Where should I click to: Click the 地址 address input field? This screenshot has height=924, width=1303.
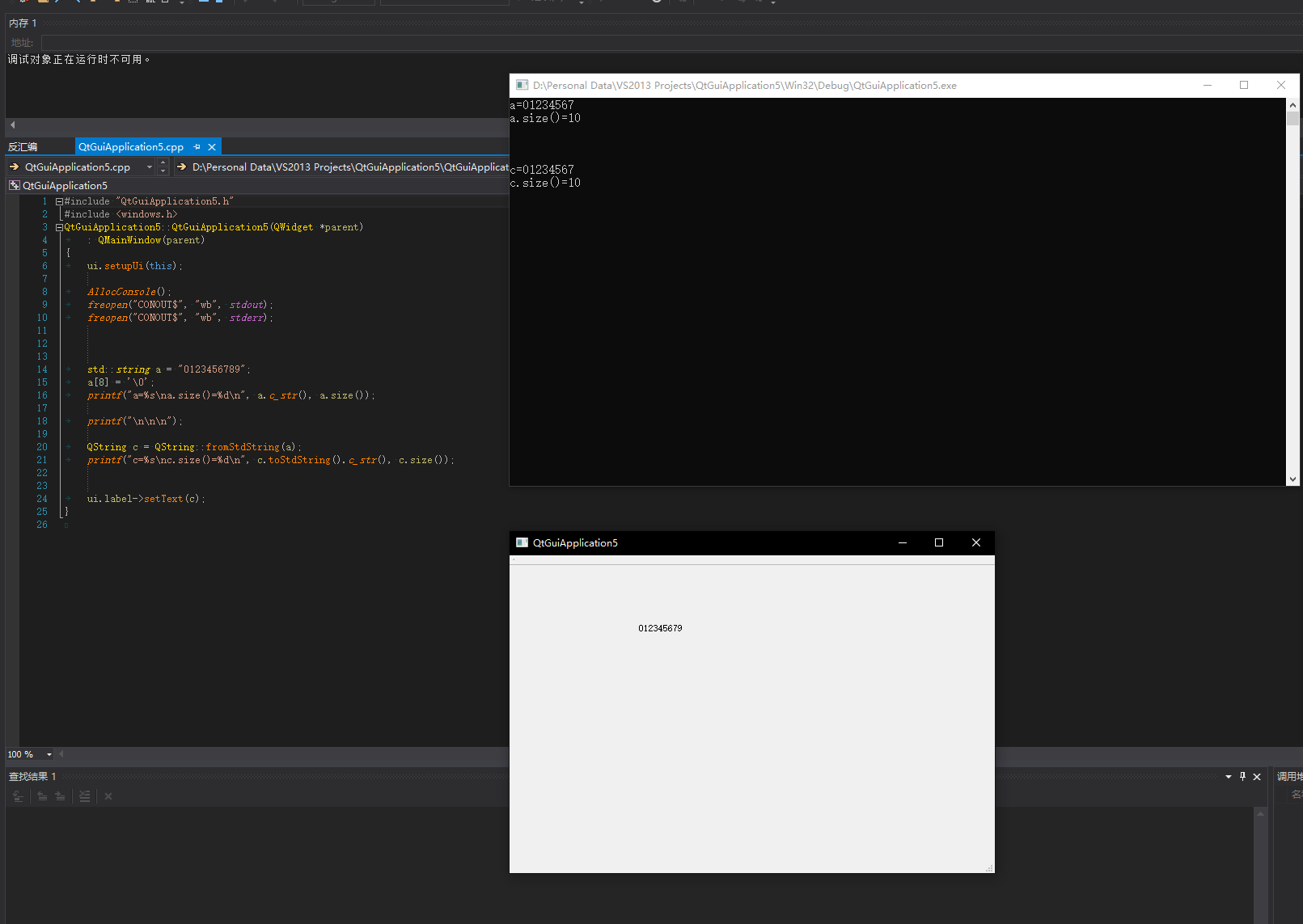pyautogui.click(x=671, y=42)
